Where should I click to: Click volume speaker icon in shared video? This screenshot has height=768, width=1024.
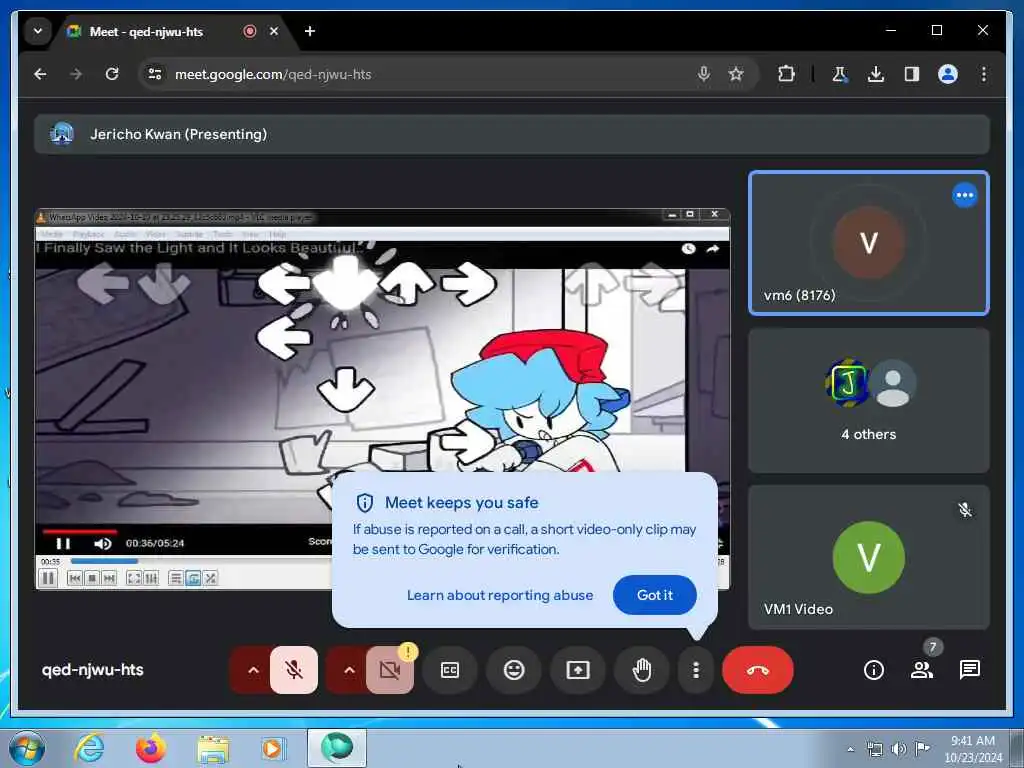102,543
